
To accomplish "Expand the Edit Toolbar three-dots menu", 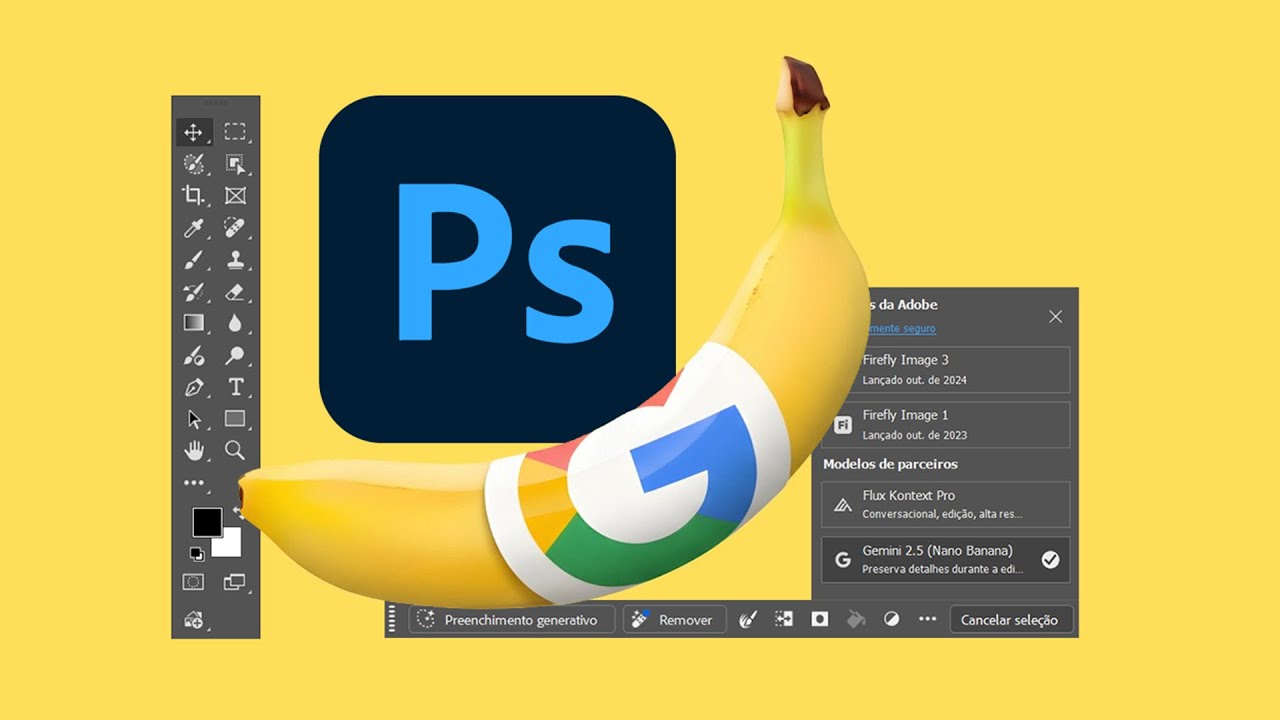I will pos(193,483).
